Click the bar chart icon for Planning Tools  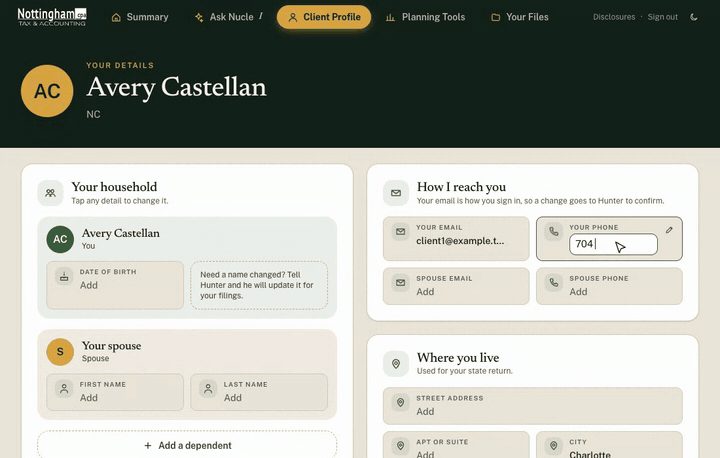coord(390,17)
